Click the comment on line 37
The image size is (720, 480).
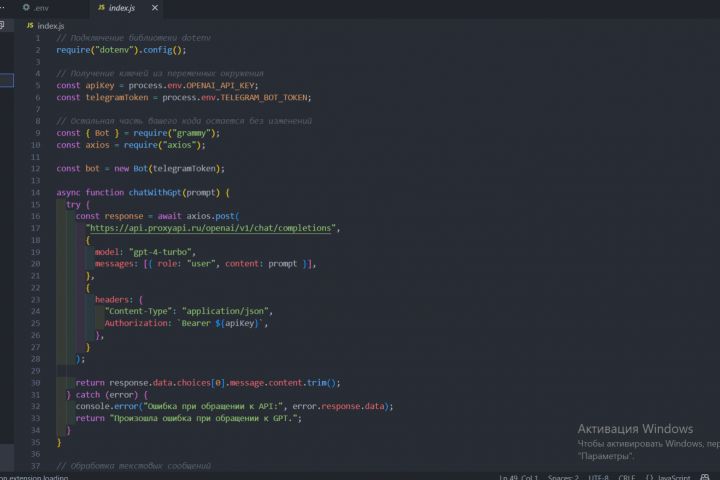click(x=133, y=466)
